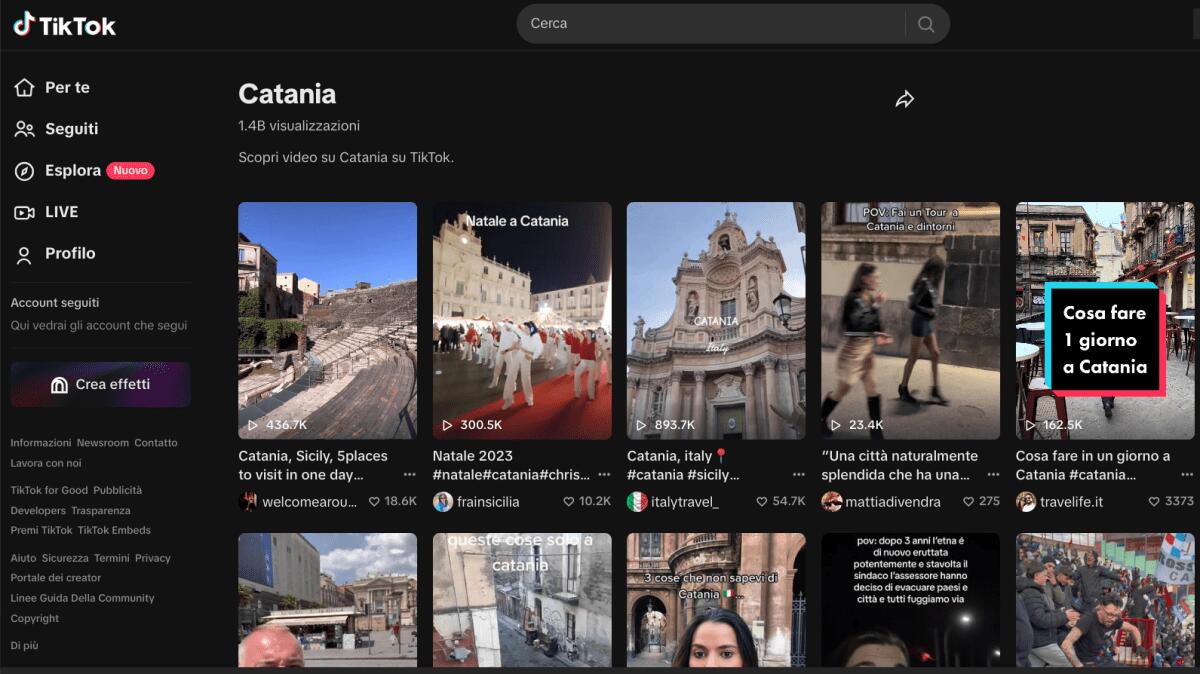Click the camera icon beside LIVE
Image resolution: width=1200 pixels, height=674 pixels.
click(x=25, y=212)
